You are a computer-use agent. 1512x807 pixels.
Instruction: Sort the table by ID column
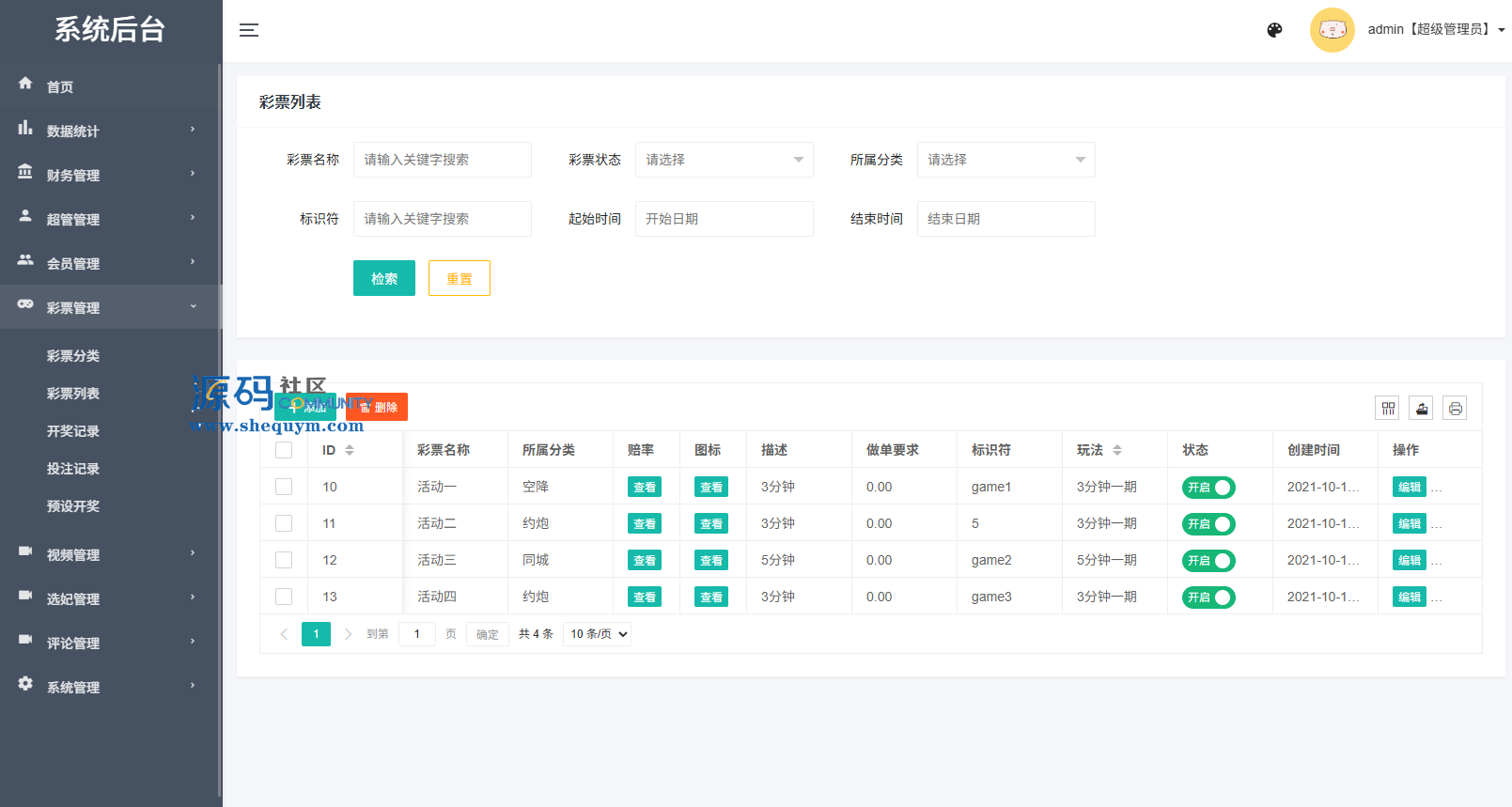coord(349,450)
